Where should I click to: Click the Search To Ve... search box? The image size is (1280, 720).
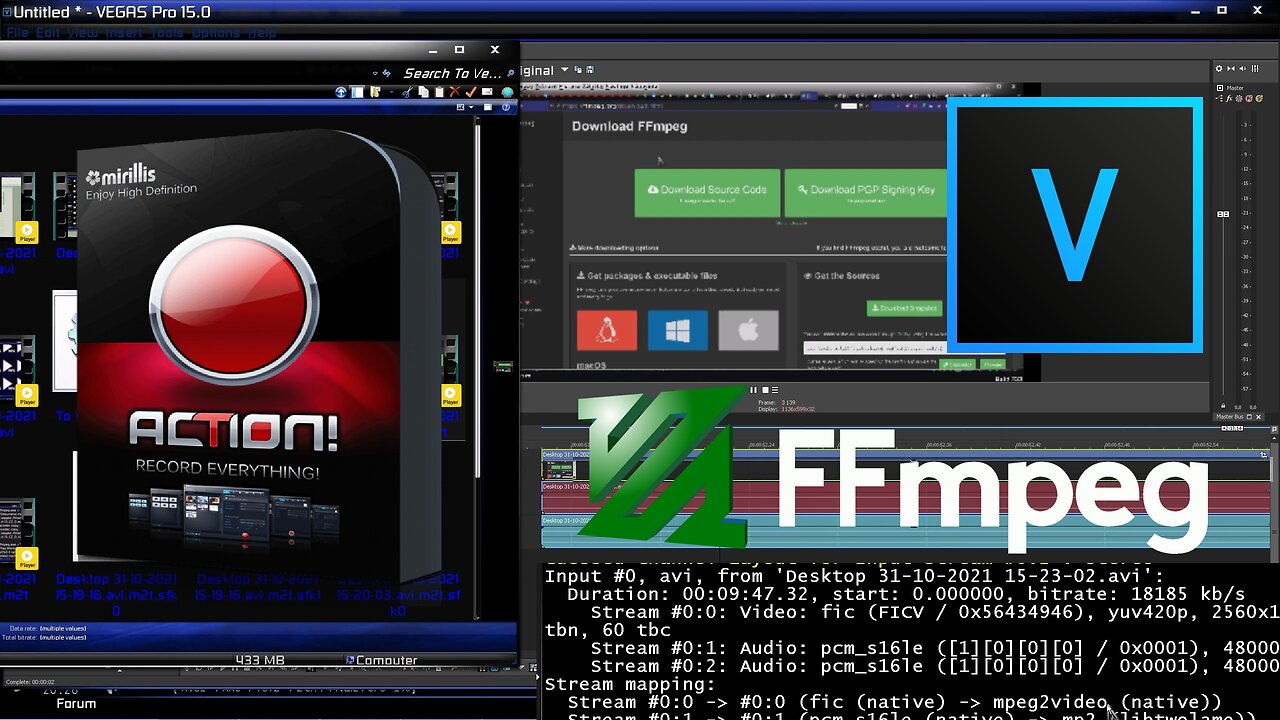pyautogui.click(x=452, y=73)
